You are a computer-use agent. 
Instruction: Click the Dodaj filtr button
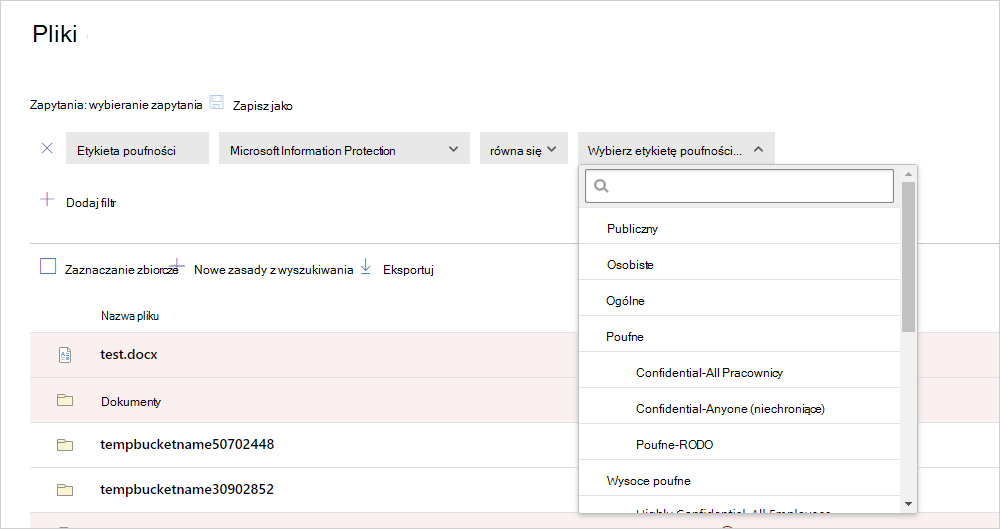point(91,203)
